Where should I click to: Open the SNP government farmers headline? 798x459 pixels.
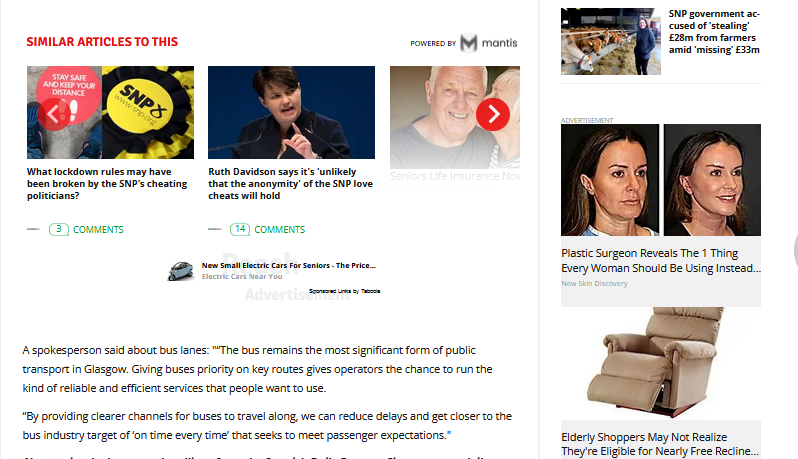click(714, 32)
